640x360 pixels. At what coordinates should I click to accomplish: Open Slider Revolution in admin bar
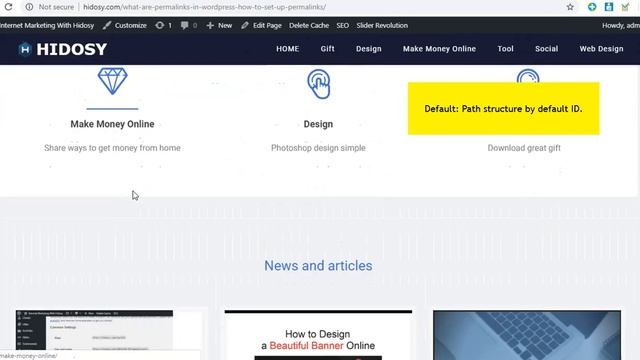382,25
